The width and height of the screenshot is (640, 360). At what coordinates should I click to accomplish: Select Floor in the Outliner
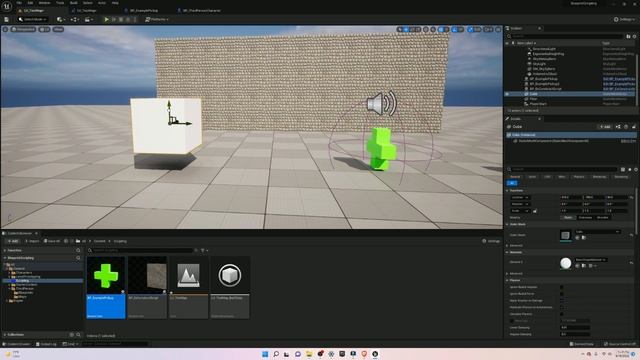pos(533,99)
